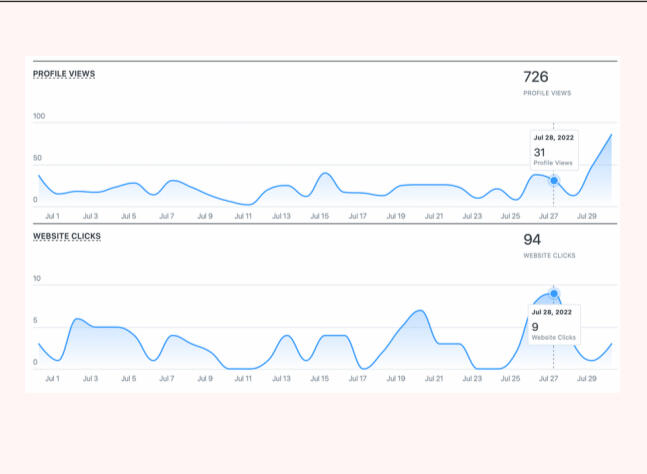Click Jul 15 on Profile Views axis
The image size is (647, 474).
pos(320,216)
